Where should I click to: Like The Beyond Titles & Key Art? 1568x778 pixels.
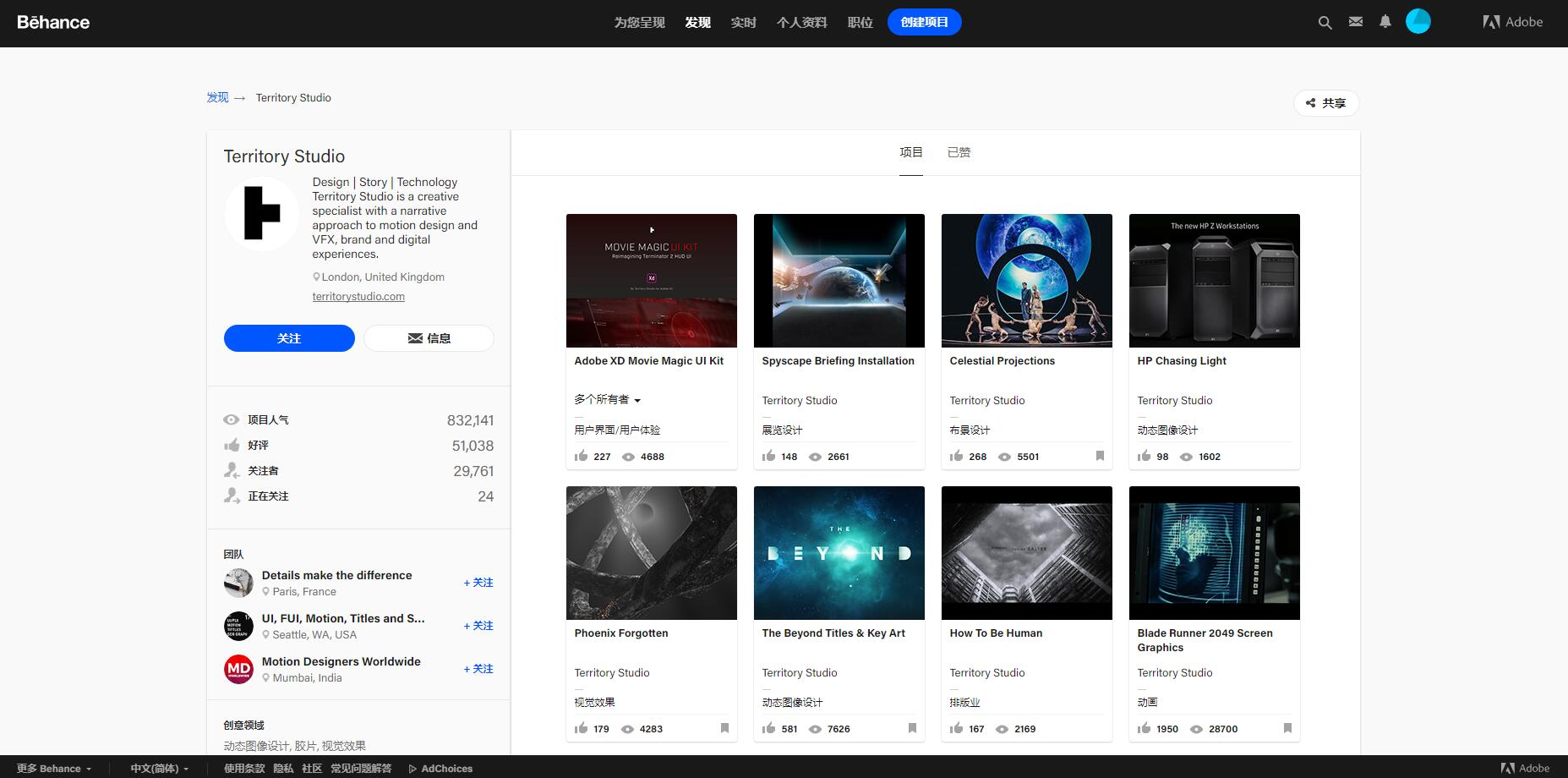coord(769,728)
